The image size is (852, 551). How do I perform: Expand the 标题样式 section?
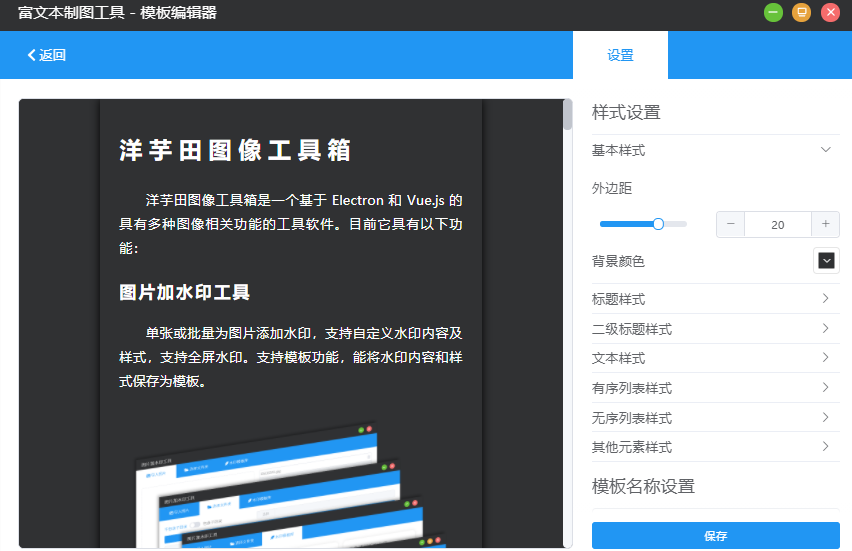[715, 299]
